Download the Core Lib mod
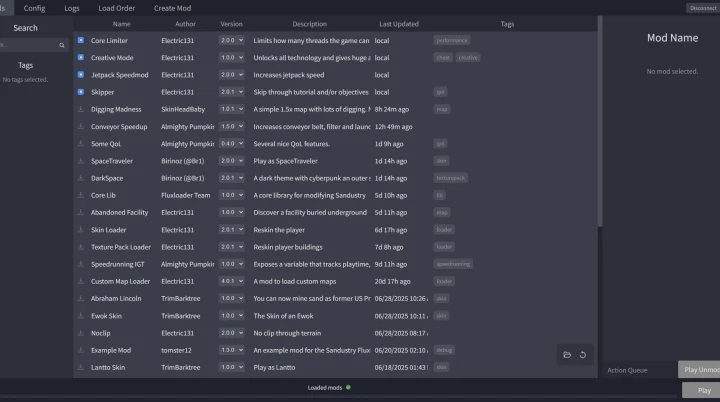720x402 pixels. tap(81, 195)
